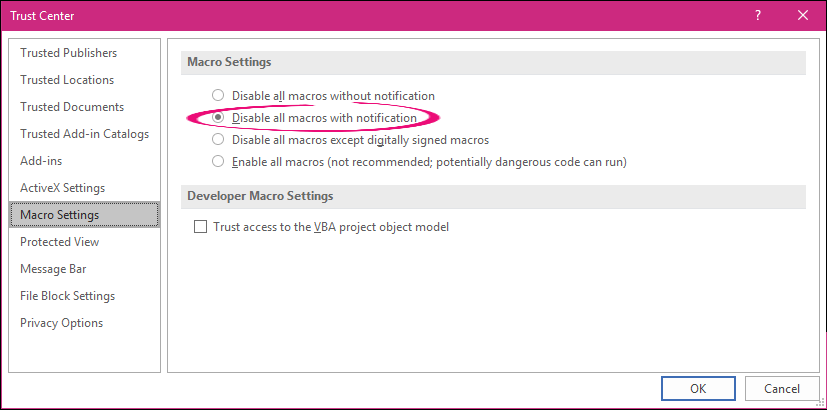Enable Trust access to VBA project checkbox
Screen dimensions: 827x410
pos(200,227)
